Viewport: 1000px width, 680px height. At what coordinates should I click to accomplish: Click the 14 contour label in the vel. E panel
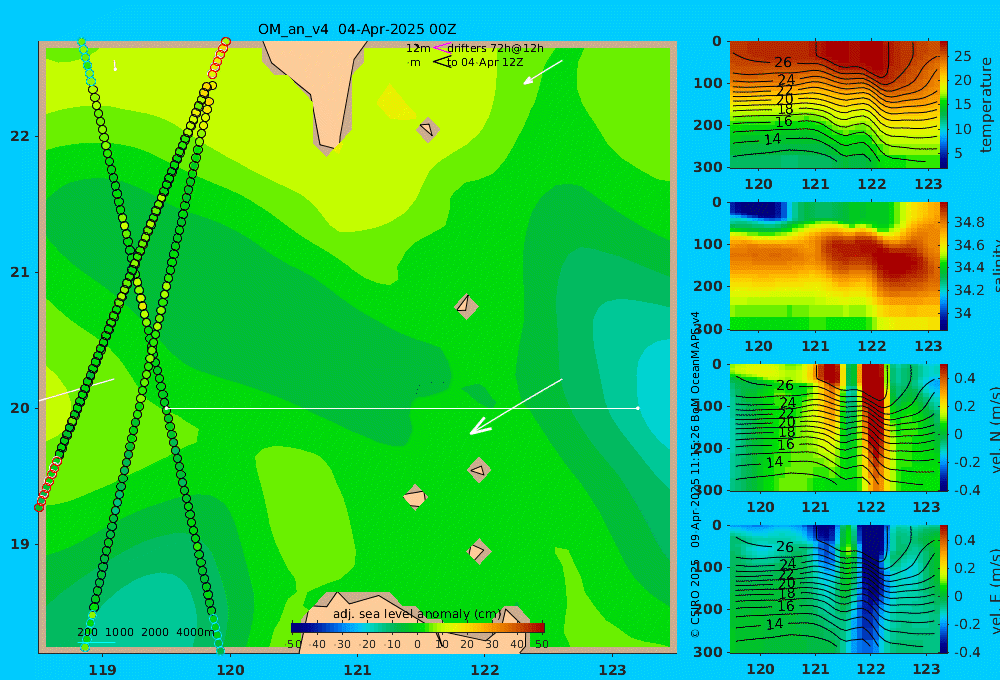click(774, 624)
